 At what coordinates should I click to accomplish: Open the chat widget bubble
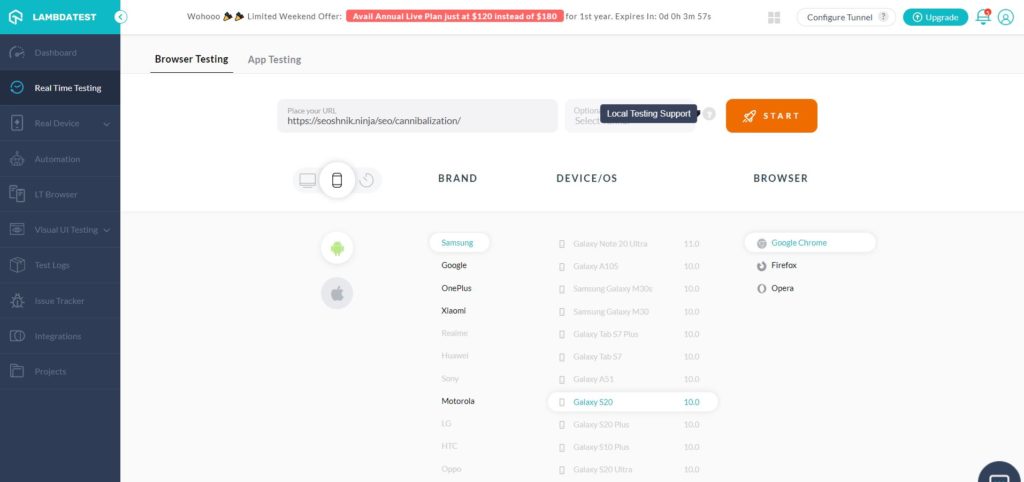pyautogui.click(x=1001, y=472)
